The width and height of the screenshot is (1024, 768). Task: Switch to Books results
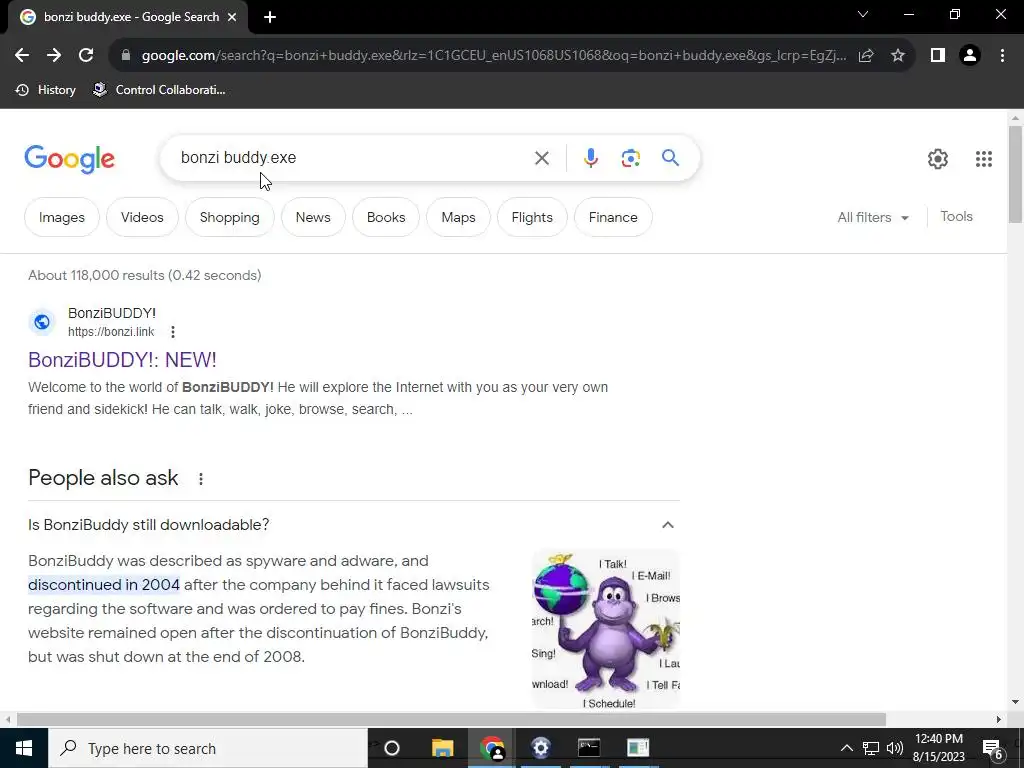(386, 217)
